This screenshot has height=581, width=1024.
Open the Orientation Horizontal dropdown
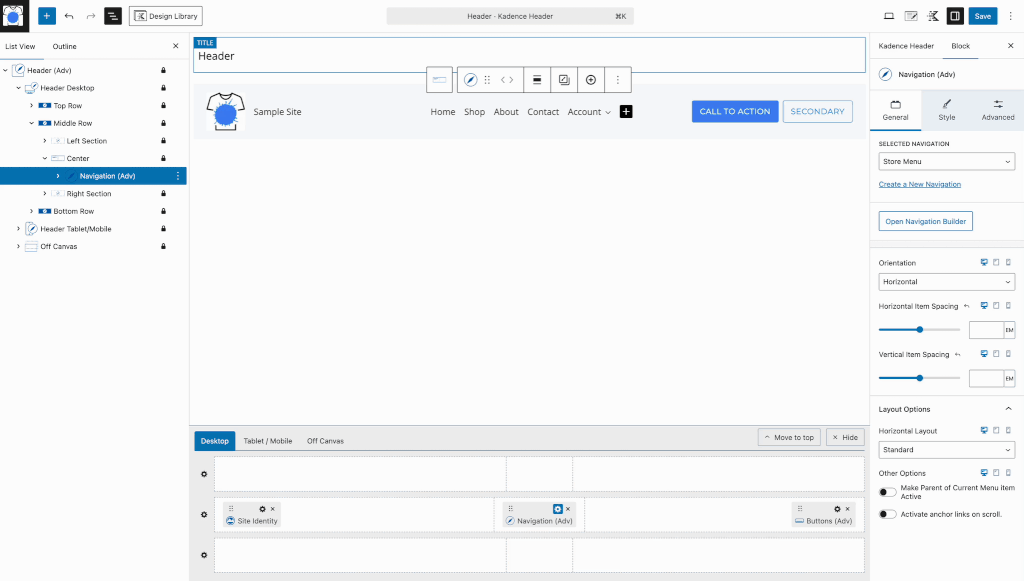coord(946,281)
